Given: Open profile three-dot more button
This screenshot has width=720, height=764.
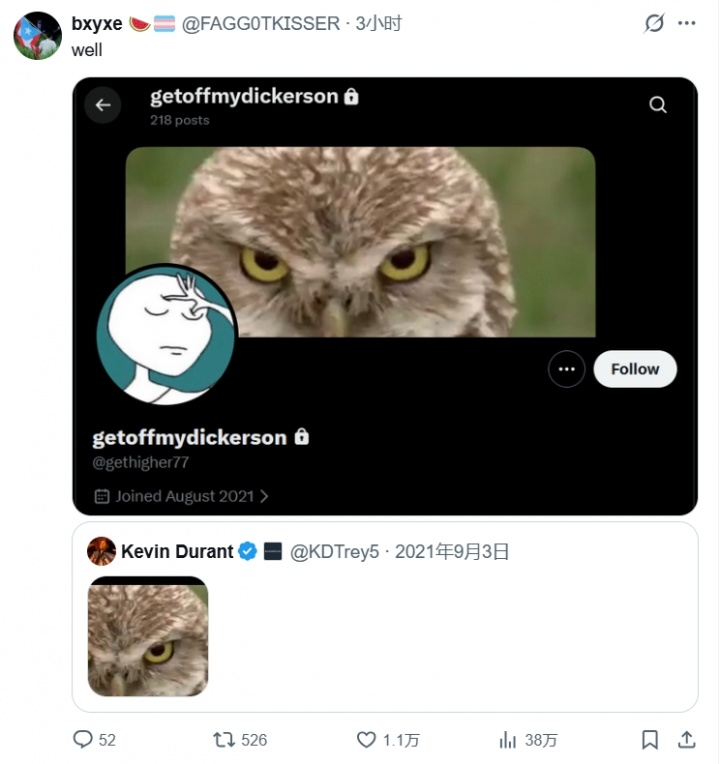Looking at the screenshot, I should [x=566, y=369].
